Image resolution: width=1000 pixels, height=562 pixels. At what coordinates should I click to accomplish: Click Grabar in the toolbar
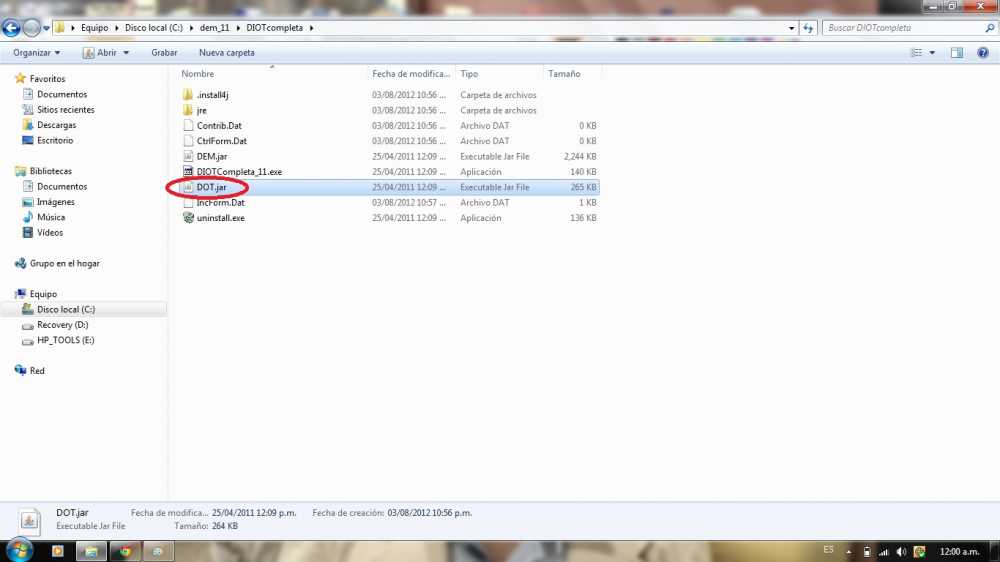point(164,53)
